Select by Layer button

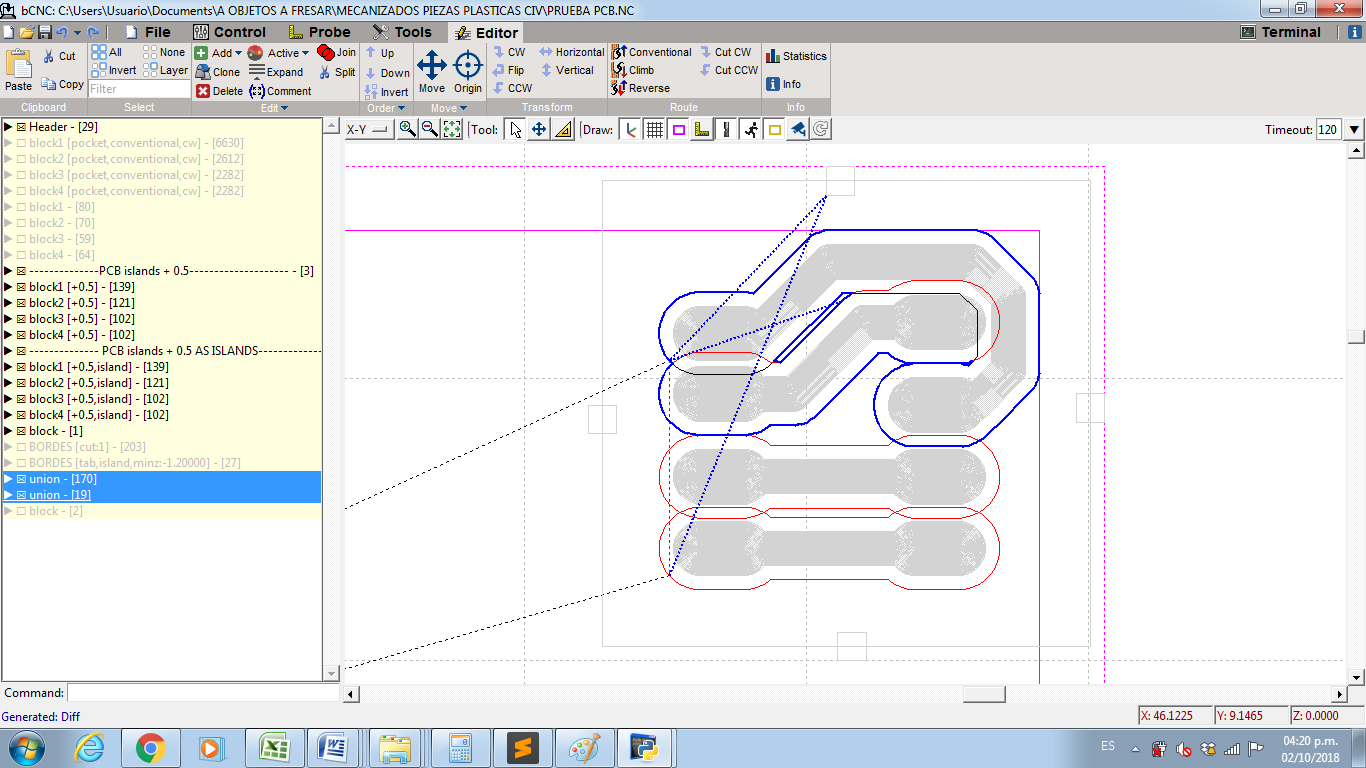click(x=165, y=70)
